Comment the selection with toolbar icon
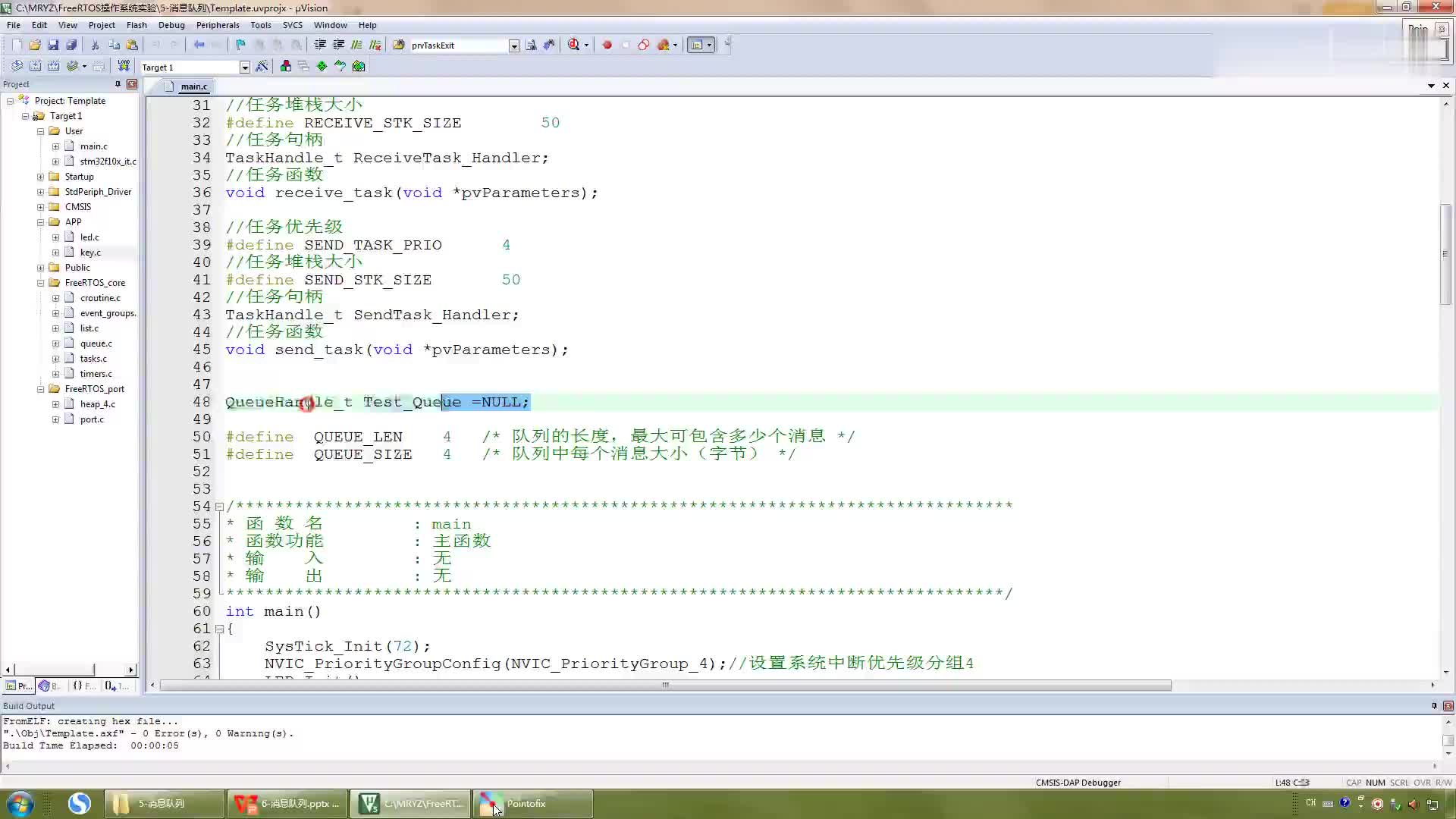The image size is (1456, 819). 356,45
